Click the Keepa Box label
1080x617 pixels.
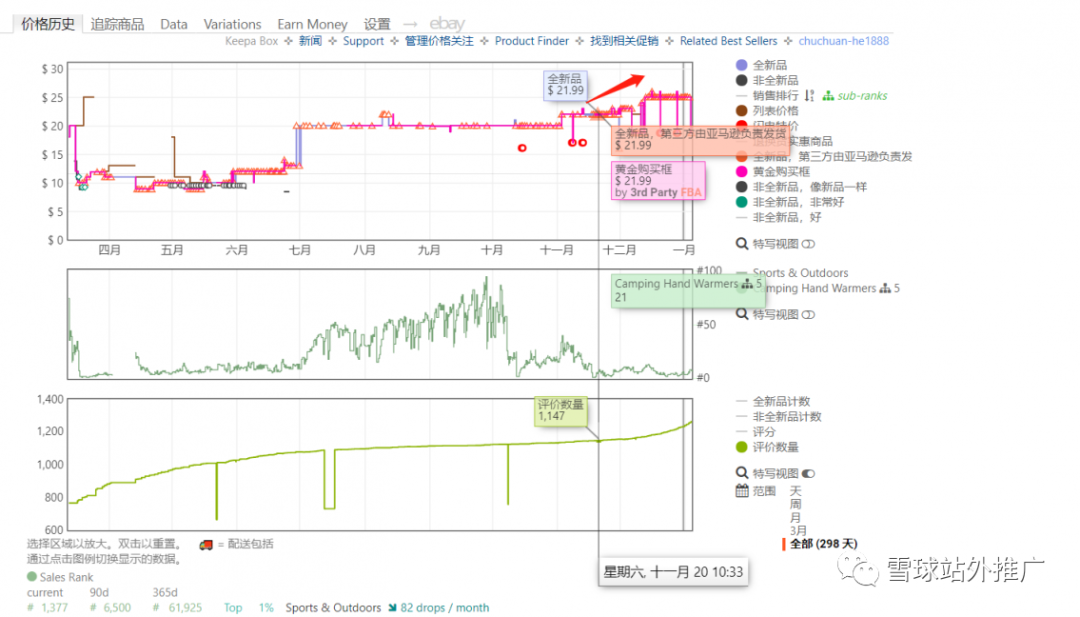[251, 41]
